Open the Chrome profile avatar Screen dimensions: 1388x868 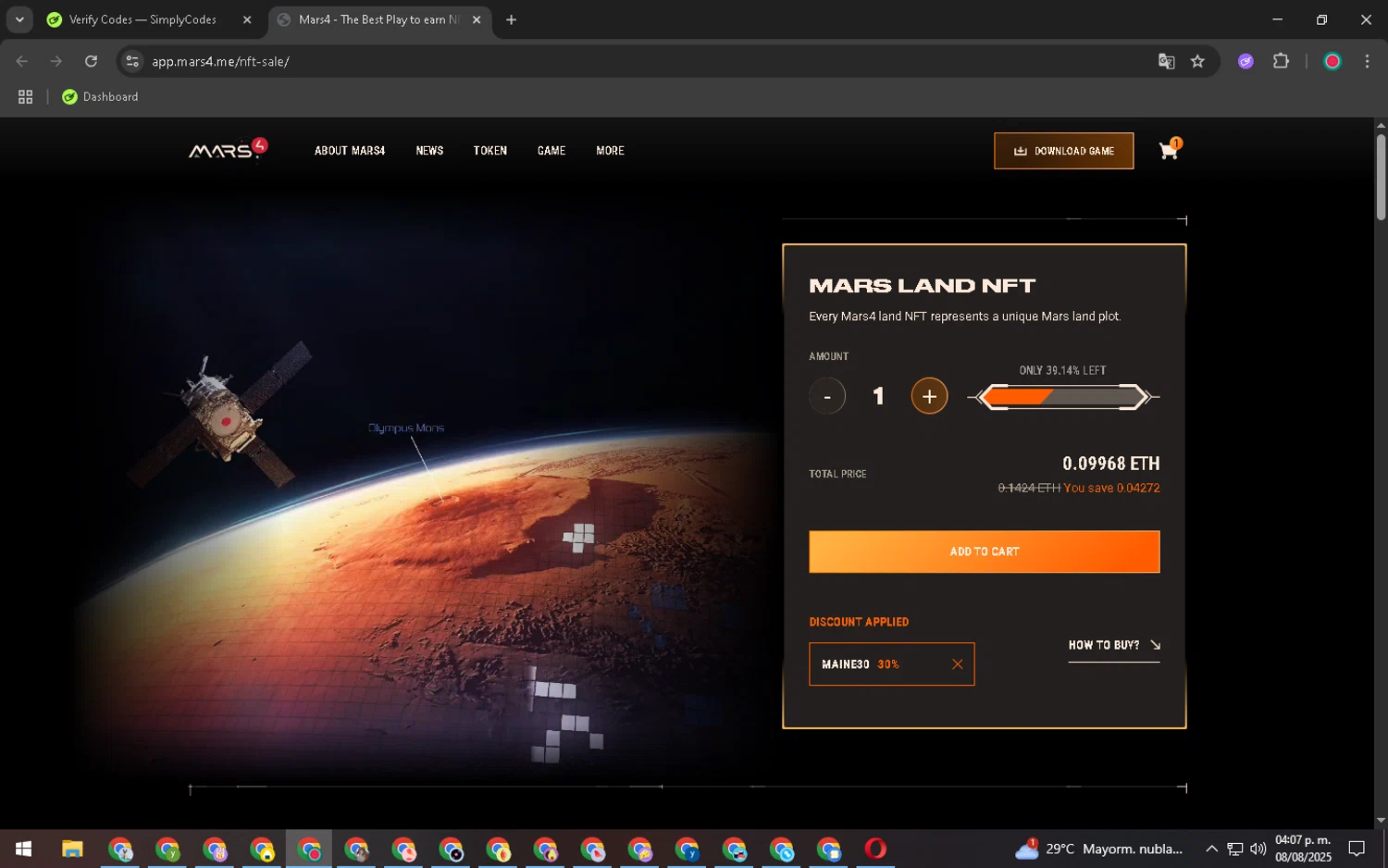1332,61
